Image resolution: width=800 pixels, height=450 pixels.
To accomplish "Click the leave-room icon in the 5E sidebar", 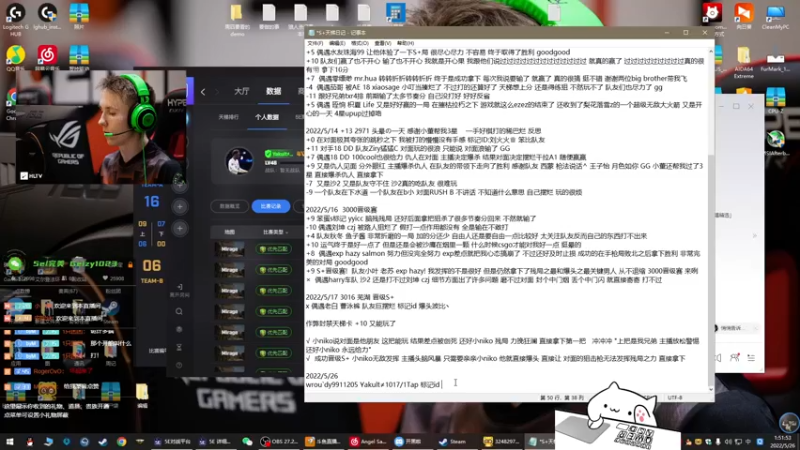I will (179, 289).
